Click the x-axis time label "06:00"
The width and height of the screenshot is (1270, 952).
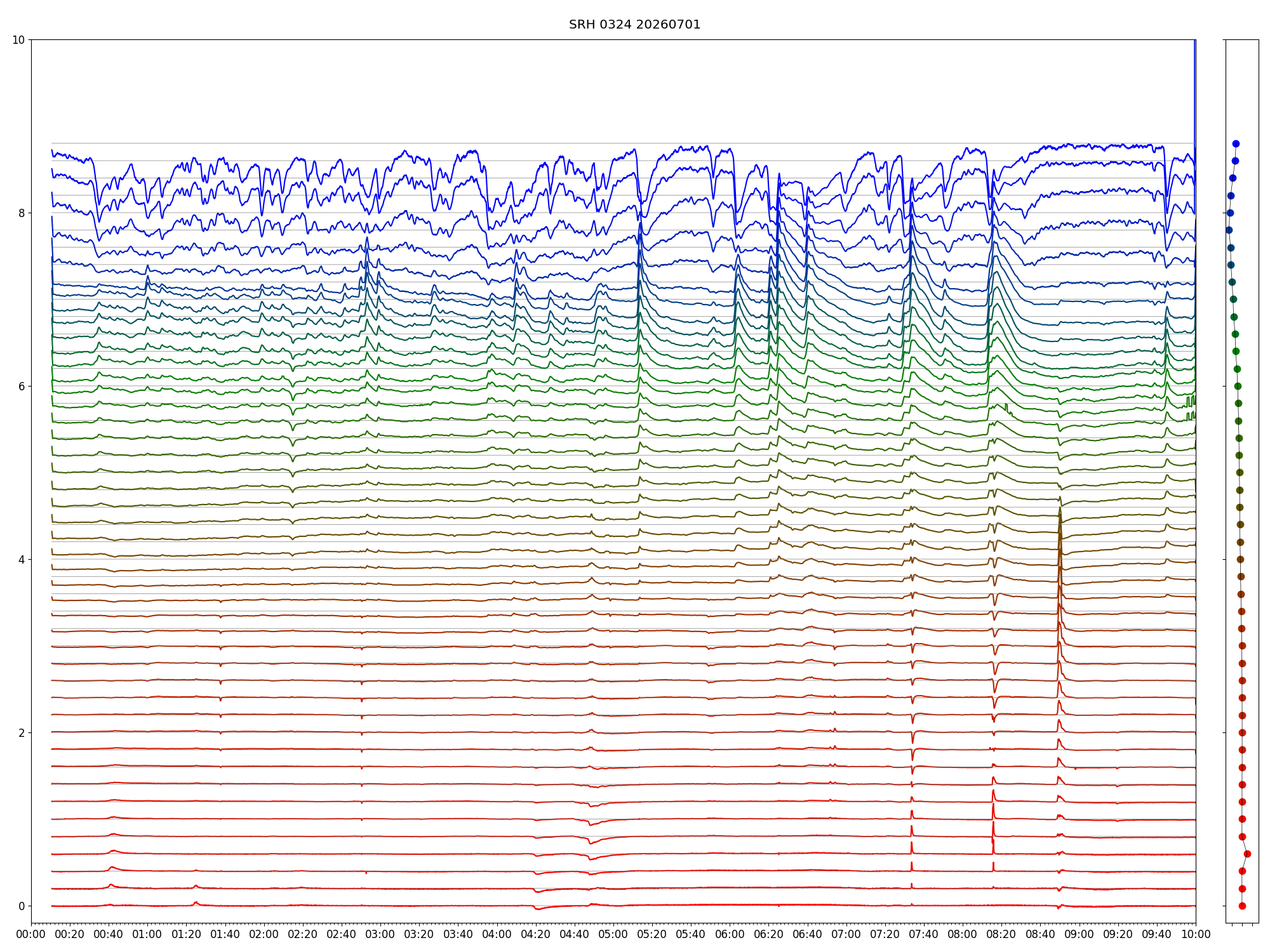730,935
